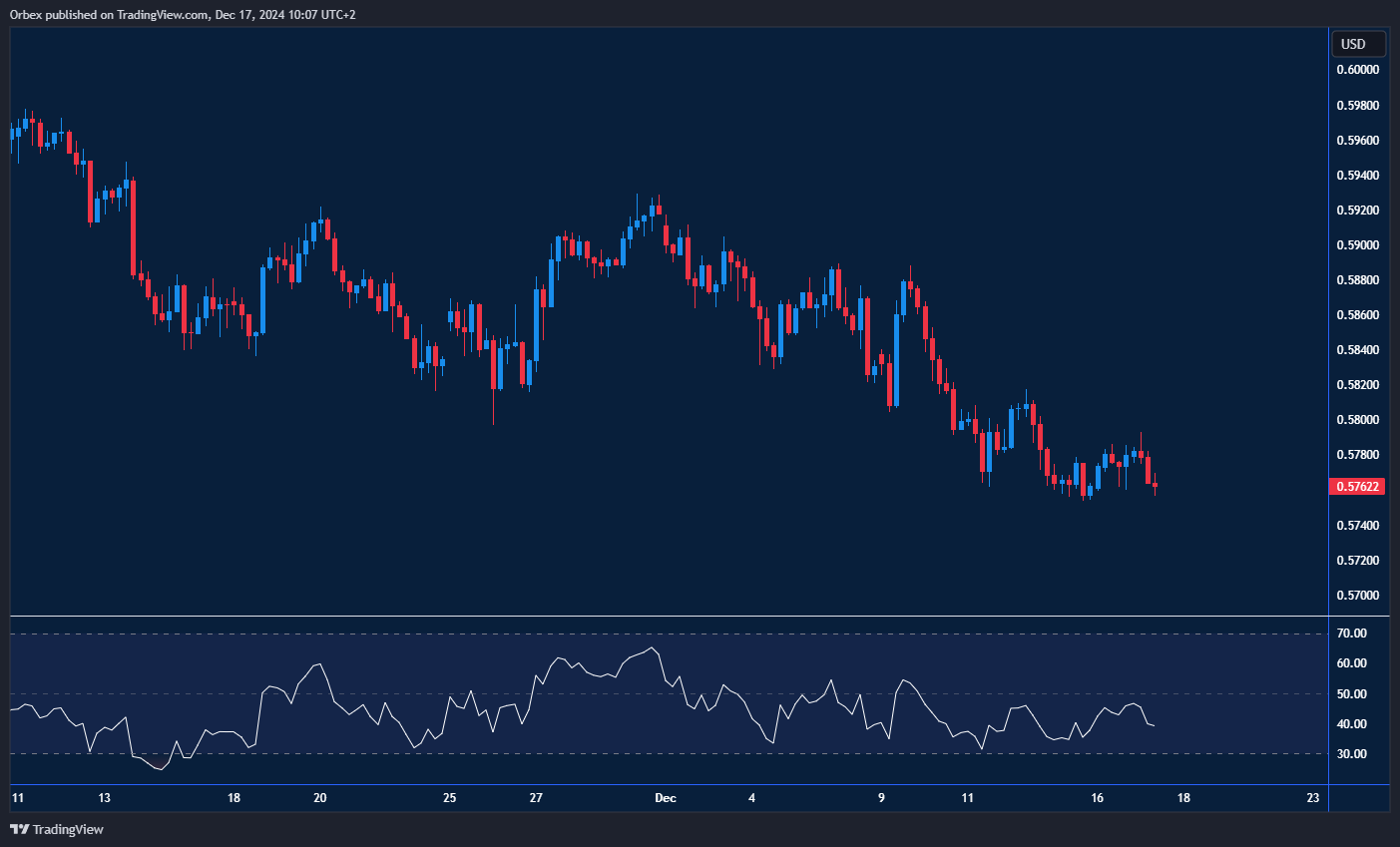The width and height of the screenshot is (1400, 847).
Task: Click the 50.00 RSI midline label
Action: pyautogui.click(x=1352, y=694)
